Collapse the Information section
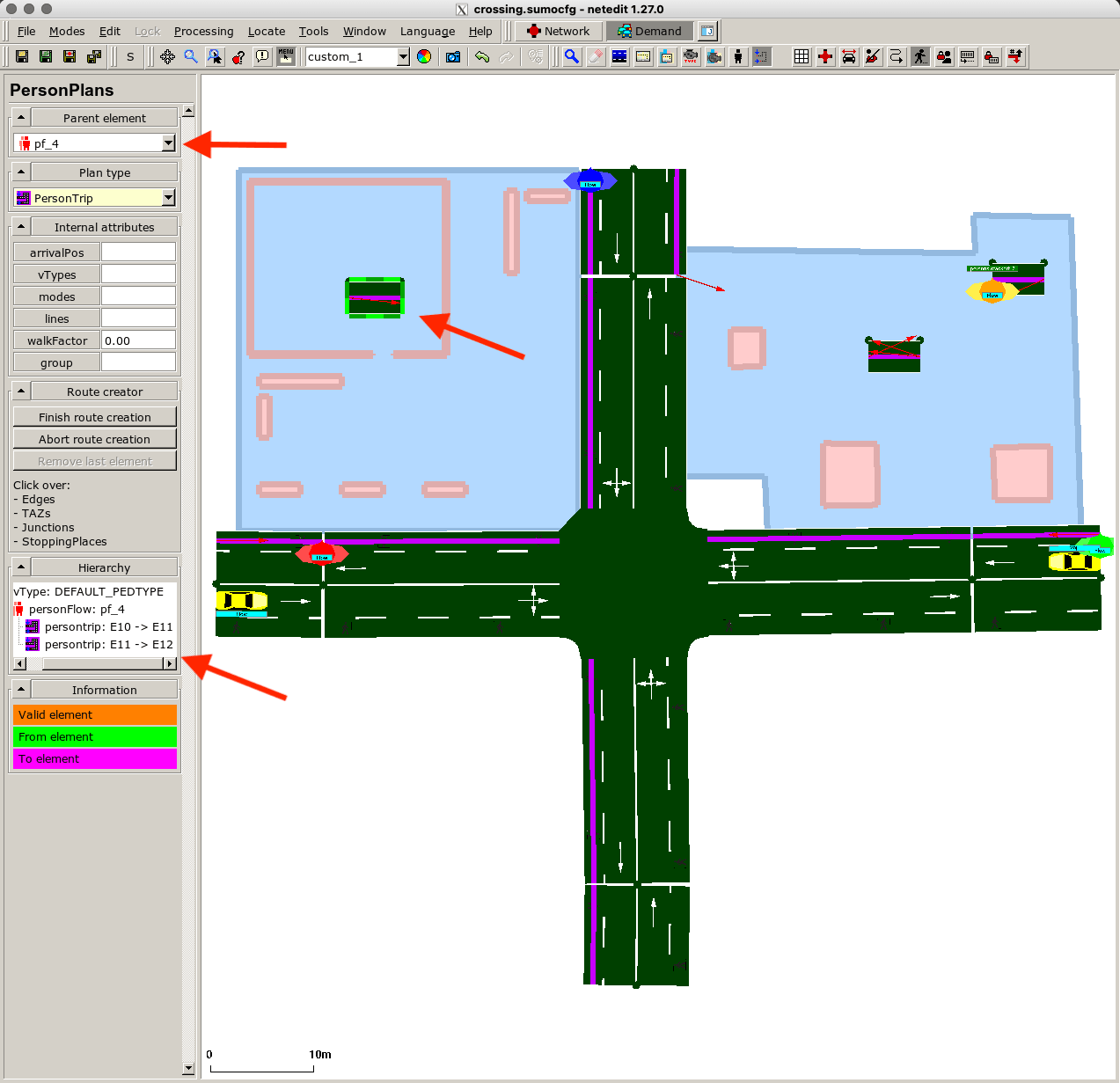Viewport: 1120px width, 1083px height. (21, 689)
